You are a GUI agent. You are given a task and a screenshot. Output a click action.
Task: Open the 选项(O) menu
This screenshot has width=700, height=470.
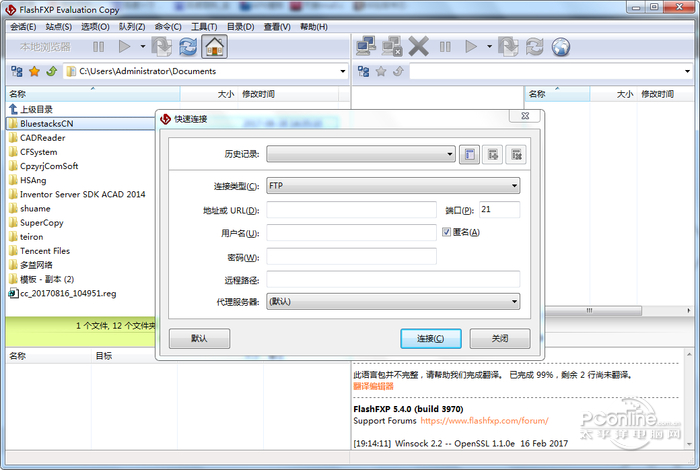click(x=95, y=27)
